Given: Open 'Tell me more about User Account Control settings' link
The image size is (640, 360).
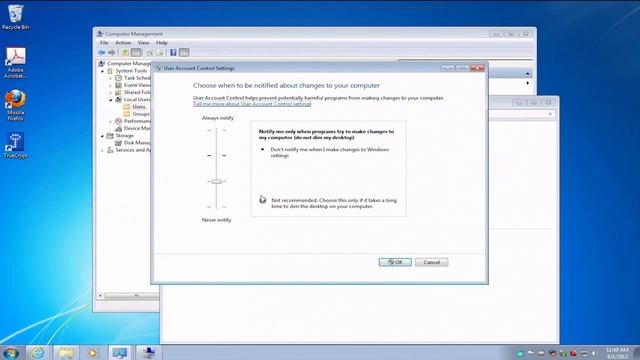Looking at the screenshot, I should [x=252, y=104].
